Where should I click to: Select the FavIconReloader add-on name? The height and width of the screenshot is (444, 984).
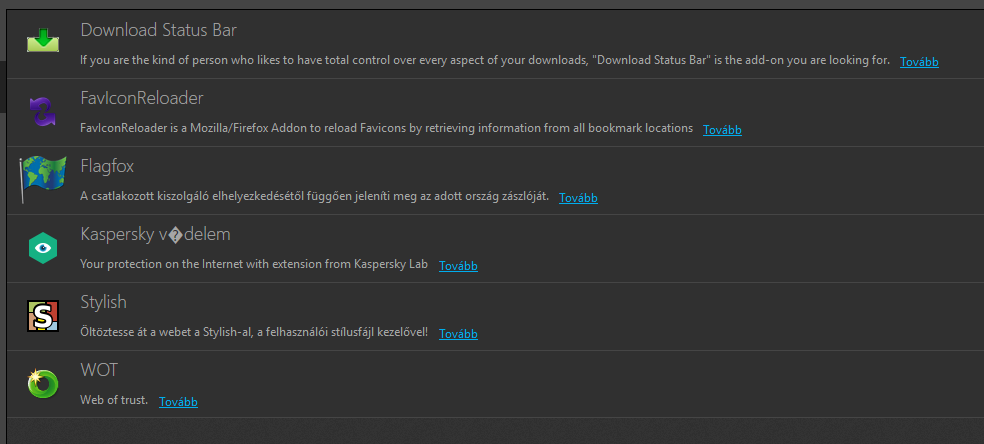(x=142, y=98)
